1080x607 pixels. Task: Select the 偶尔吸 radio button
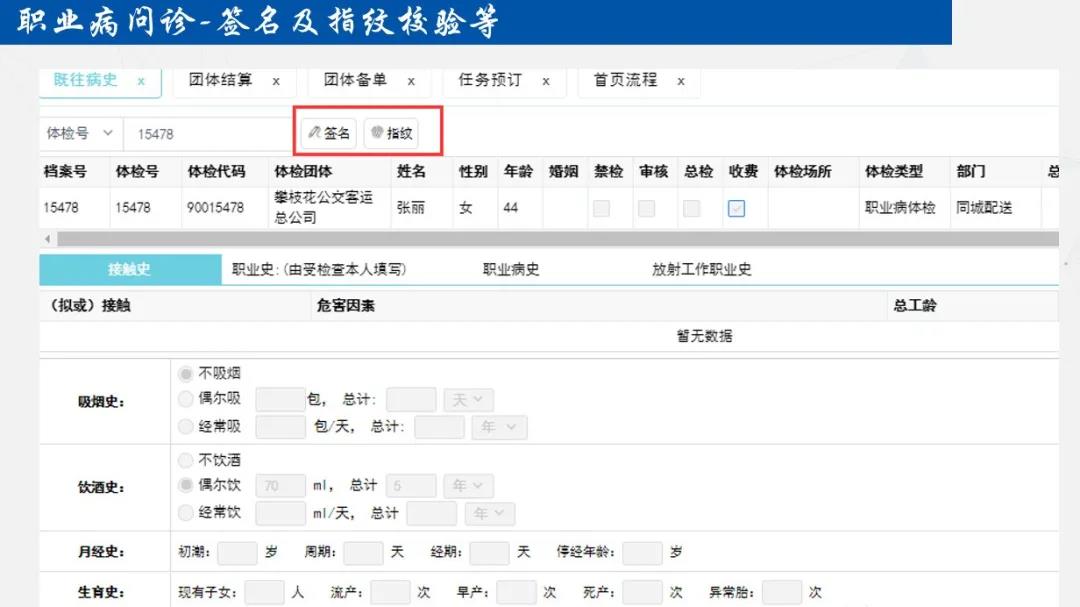(185, 399)
